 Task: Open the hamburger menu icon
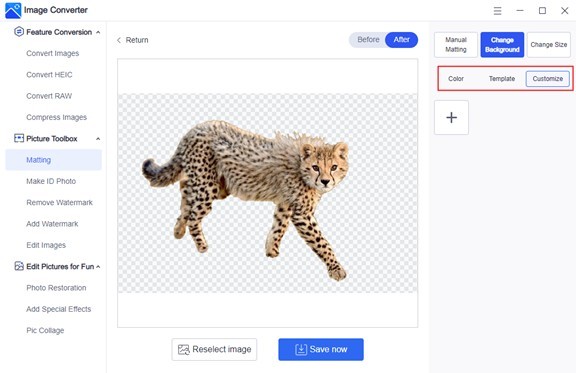coord(497,11)
